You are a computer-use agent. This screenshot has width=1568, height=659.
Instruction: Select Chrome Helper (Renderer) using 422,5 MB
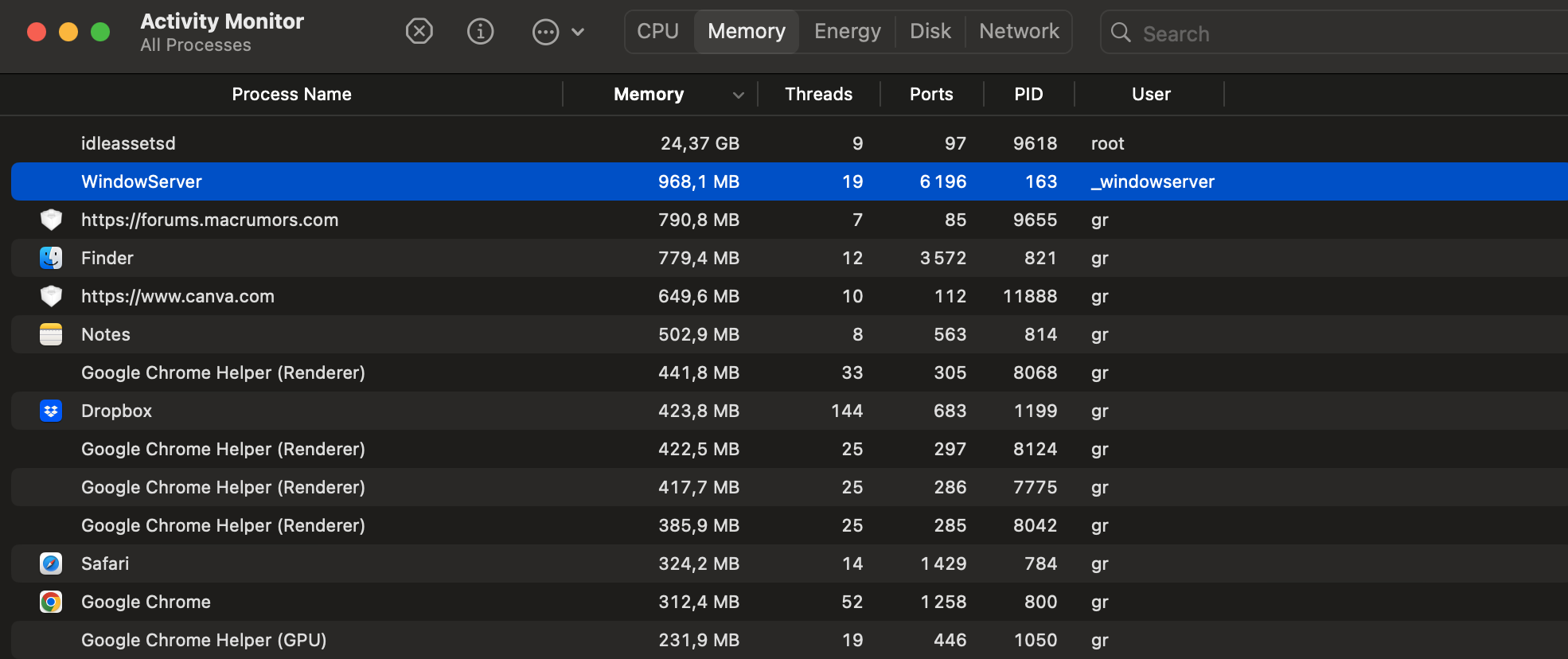[x=790, y=449]
